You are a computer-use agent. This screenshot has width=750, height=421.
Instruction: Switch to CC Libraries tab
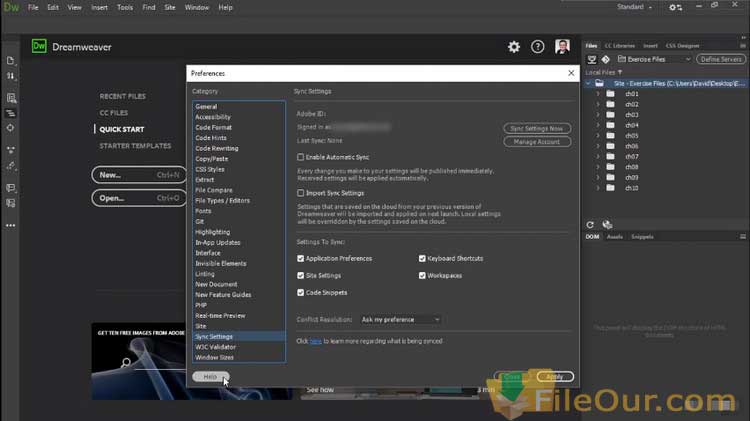point(619,46)
